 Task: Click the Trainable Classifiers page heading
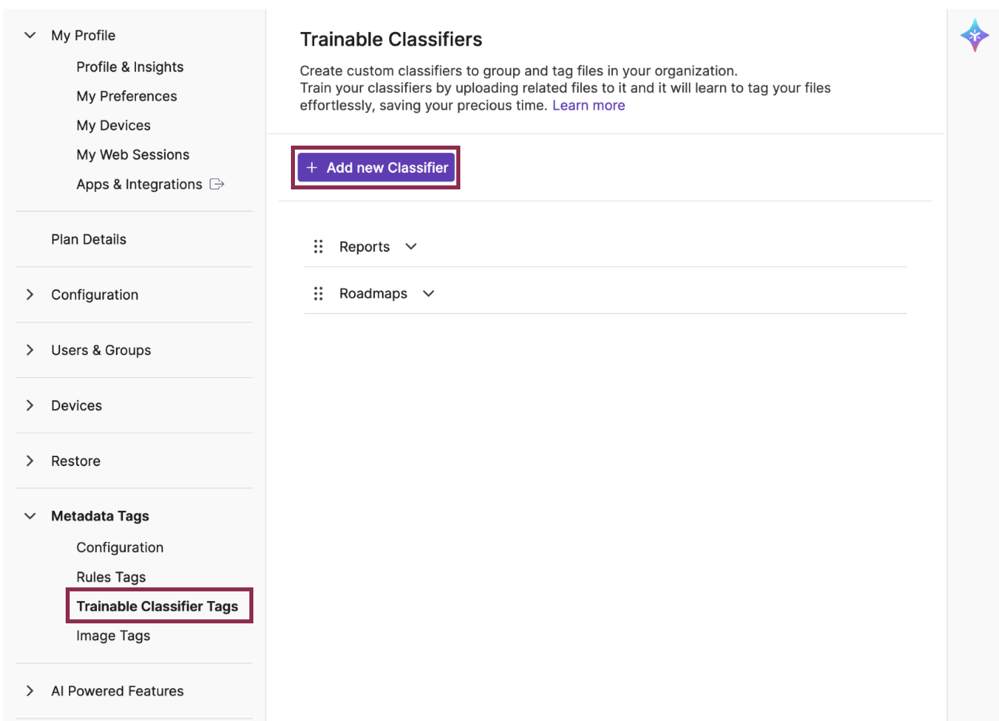(391, 39)
